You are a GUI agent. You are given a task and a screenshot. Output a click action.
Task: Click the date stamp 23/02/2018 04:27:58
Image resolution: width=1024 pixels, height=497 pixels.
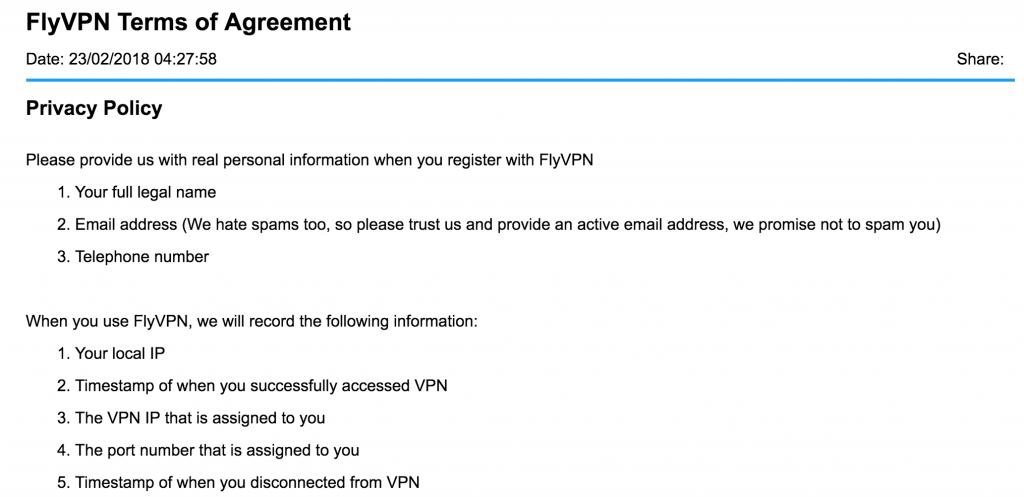pos(142,59)
